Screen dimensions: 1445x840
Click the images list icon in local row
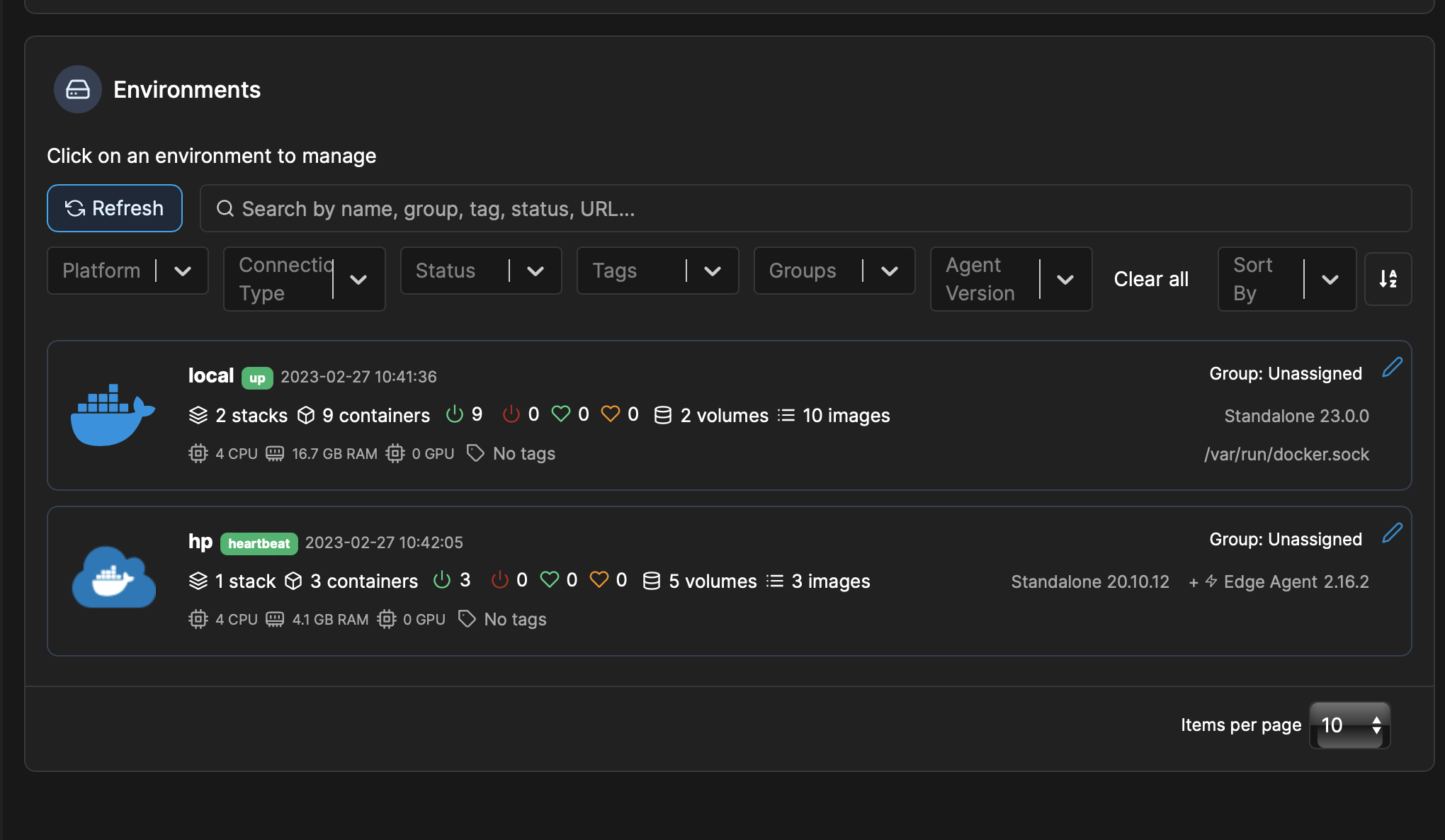(786, 415)
